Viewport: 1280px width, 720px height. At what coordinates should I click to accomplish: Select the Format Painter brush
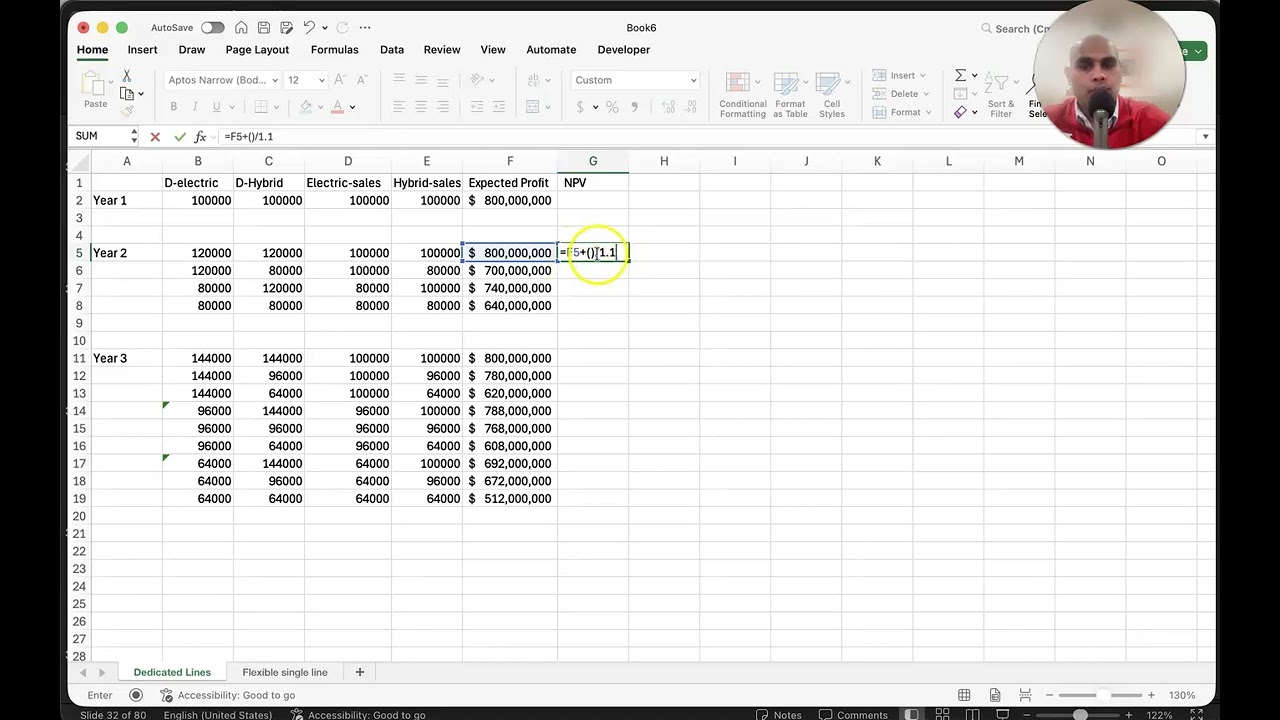(127, 111)
